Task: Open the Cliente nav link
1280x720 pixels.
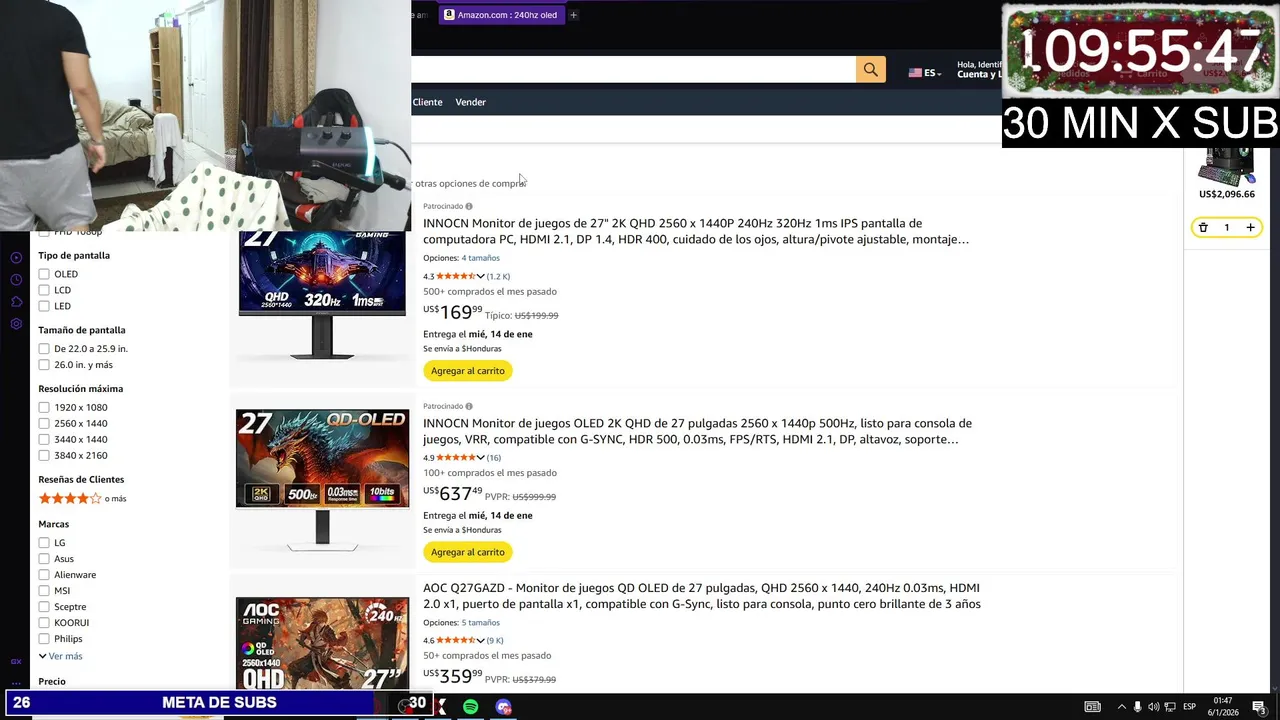Action: click(x=427, y=102)
